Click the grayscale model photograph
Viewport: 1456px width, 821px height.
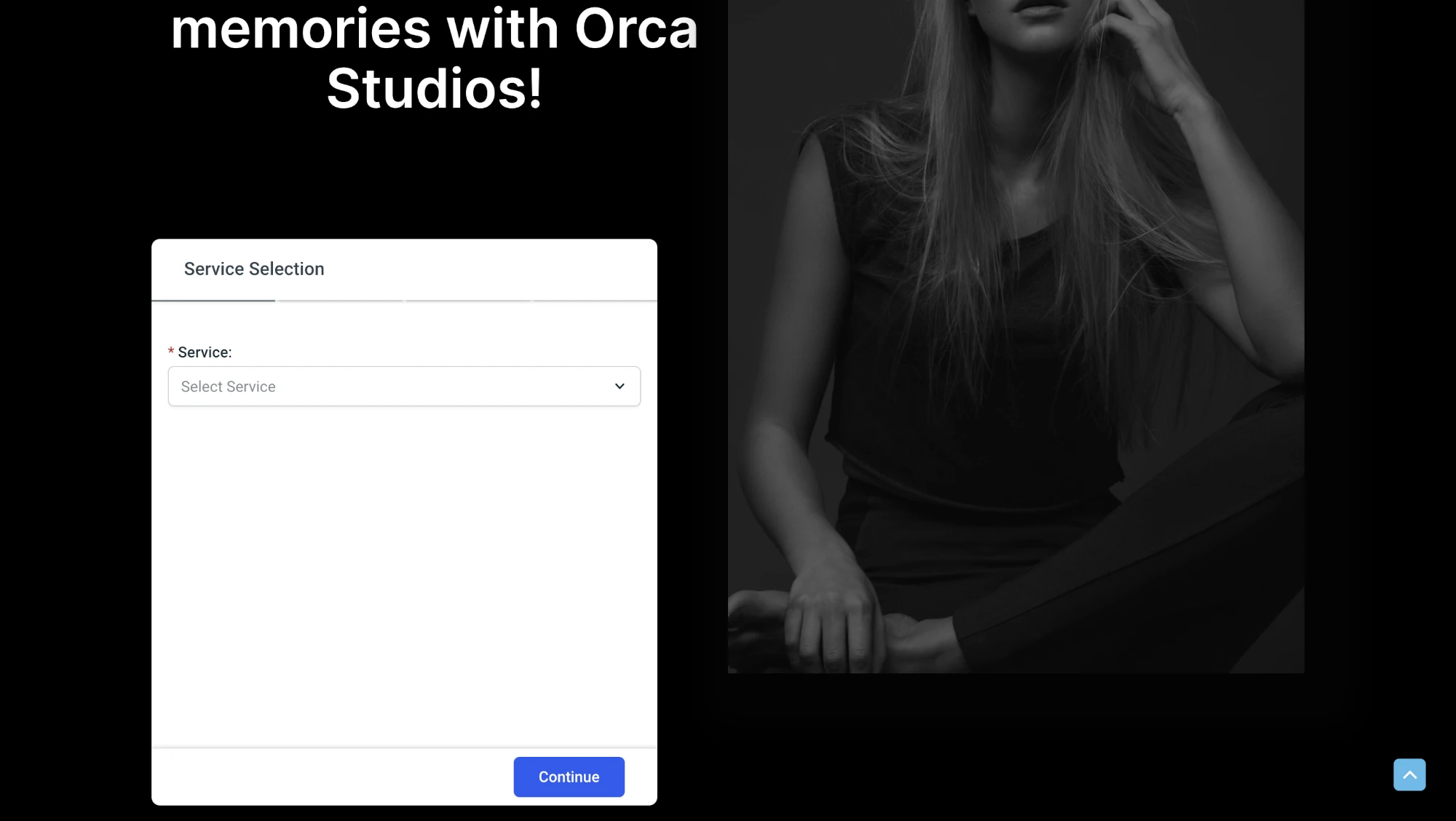tap(1016, 336)
